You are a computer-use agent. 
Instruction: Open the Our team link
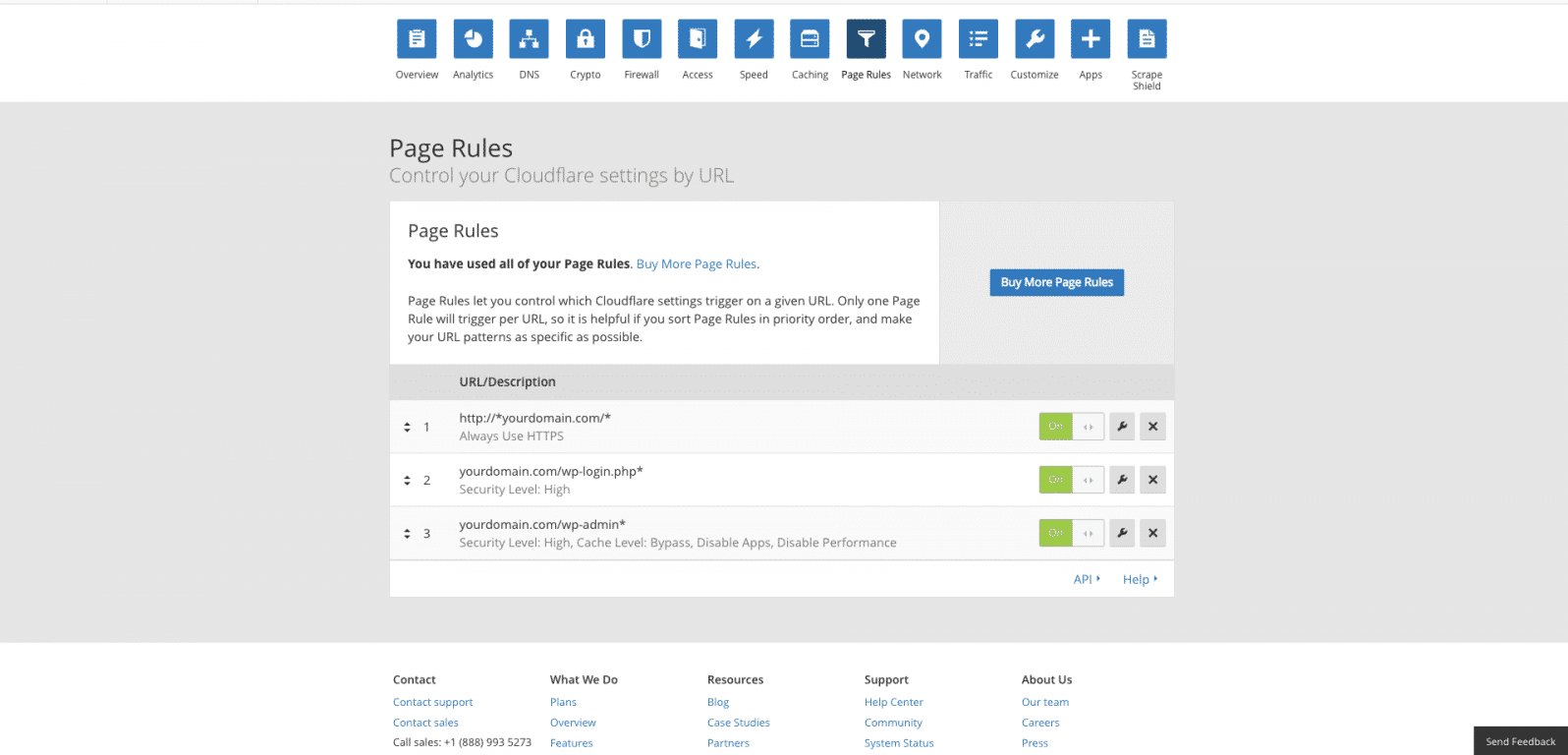1045,702
